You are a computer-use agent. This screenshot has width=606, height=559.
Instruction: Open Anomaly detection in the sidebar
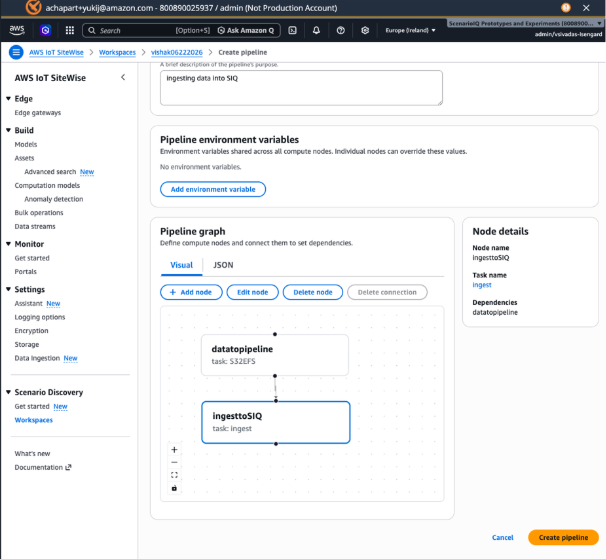pyautogui.click(x=54, y=199)
